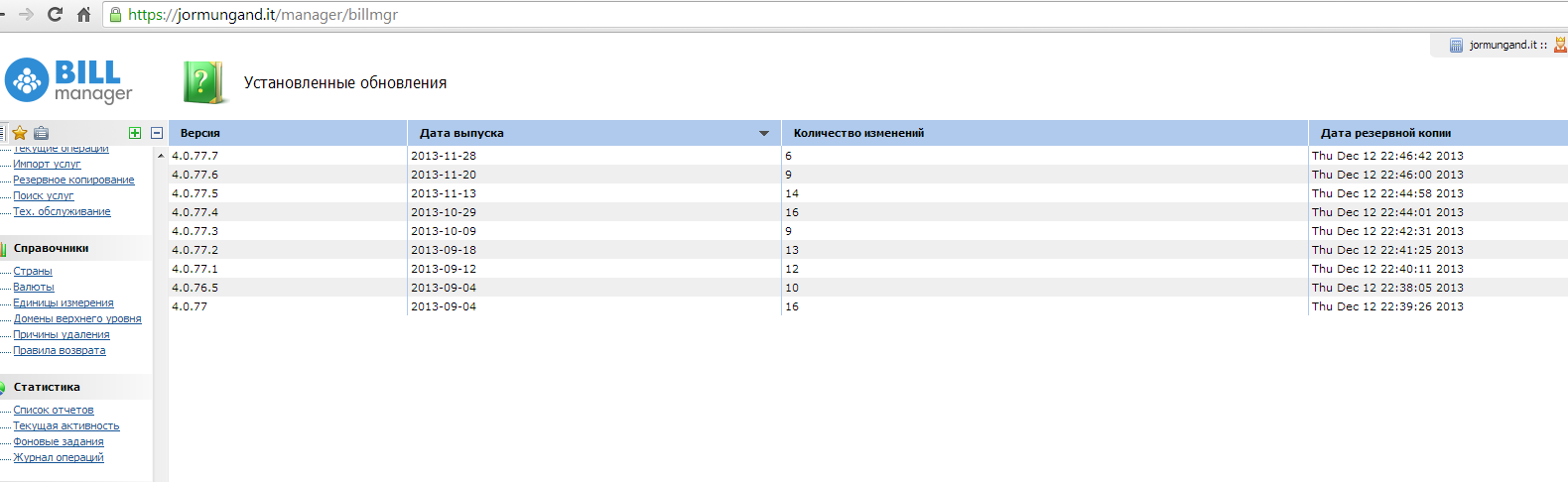This screenshot has height=482, width=1568.
Task: Expand all menu sections with plus icon
Action: (135, 133)
